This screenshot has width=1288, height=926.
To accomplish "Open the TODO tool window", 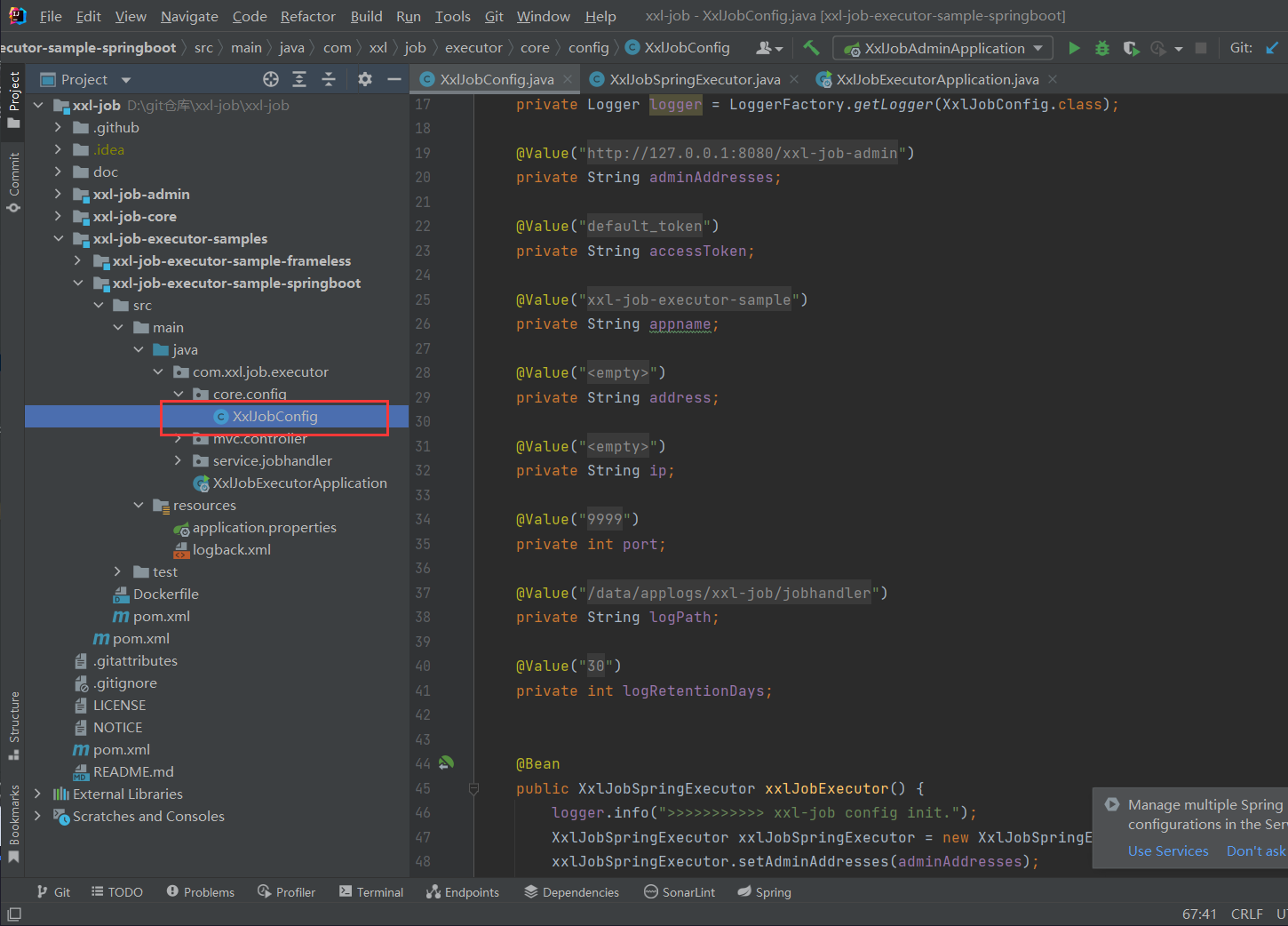I will [116, 891].
